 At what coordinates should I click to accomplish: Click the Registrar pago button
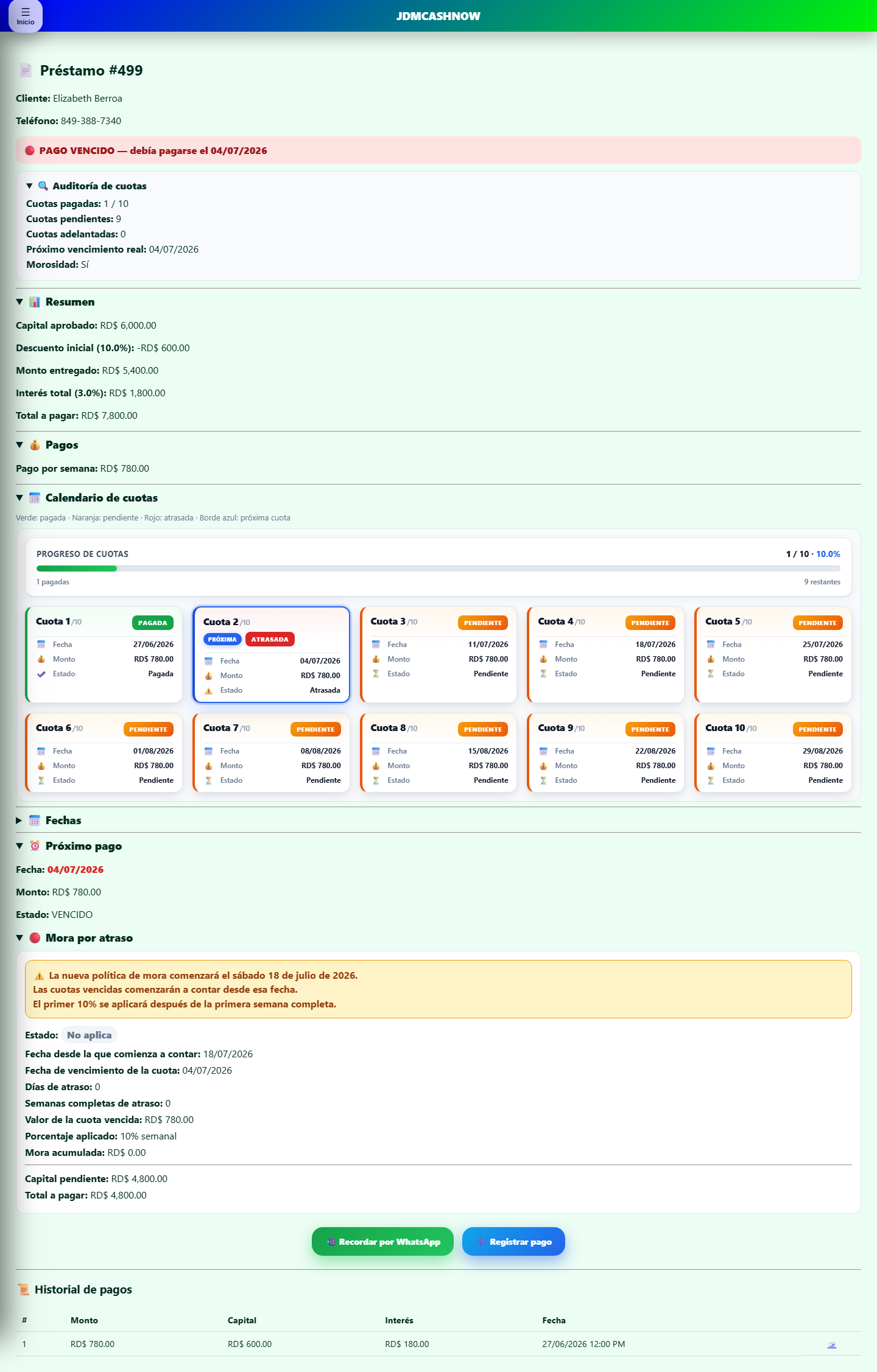(x=513, y=1242)
